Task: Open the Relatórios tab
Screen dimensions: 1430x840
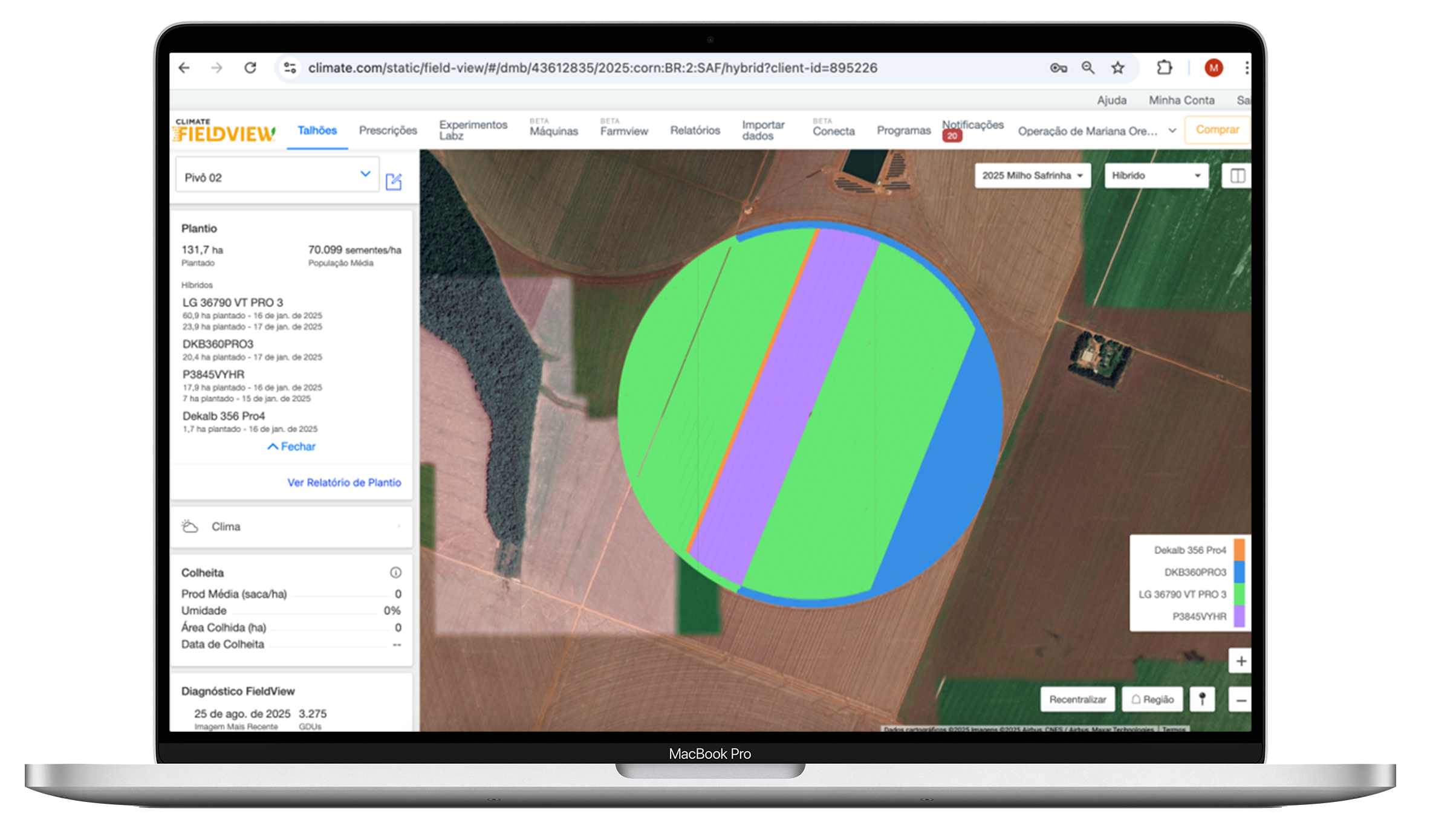Action: [x=695, y=131]
